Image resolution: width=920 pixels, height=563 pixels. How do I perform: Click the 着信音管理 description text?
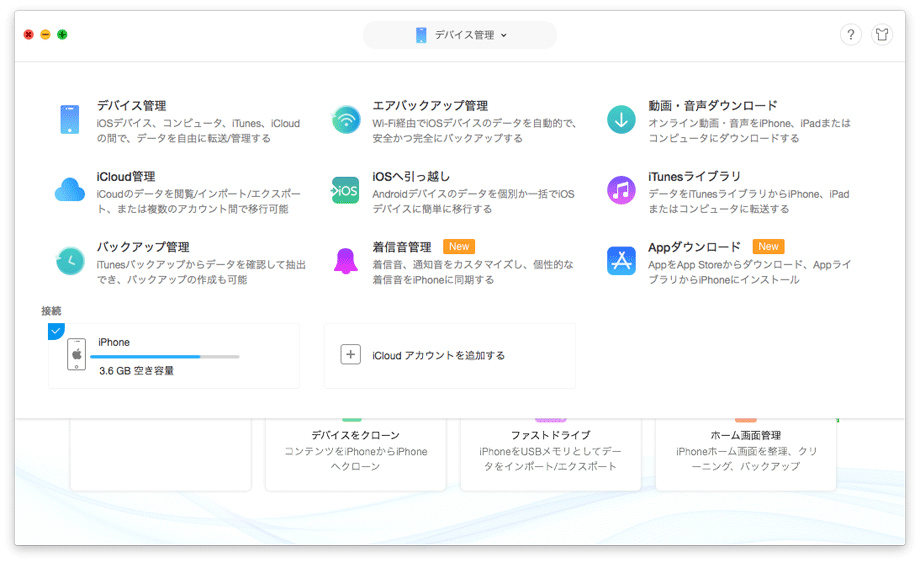coord(473,272)
